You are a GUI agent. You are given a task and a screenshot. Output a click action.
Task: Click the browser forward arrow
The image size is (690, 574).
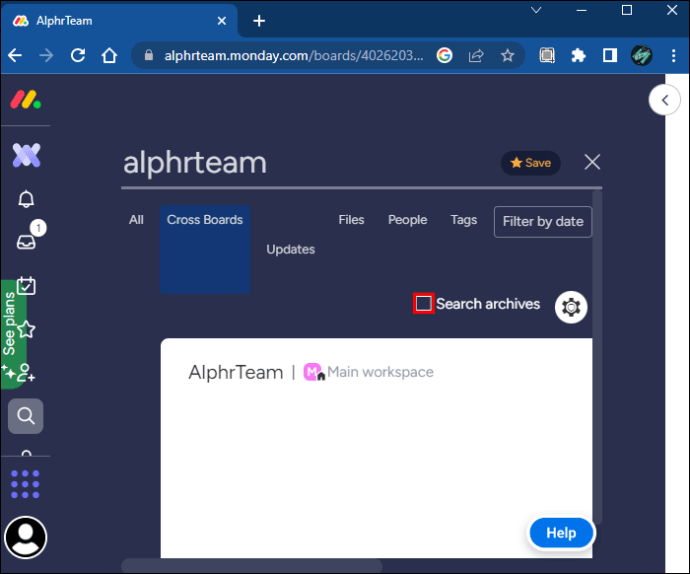pos(46,55)
